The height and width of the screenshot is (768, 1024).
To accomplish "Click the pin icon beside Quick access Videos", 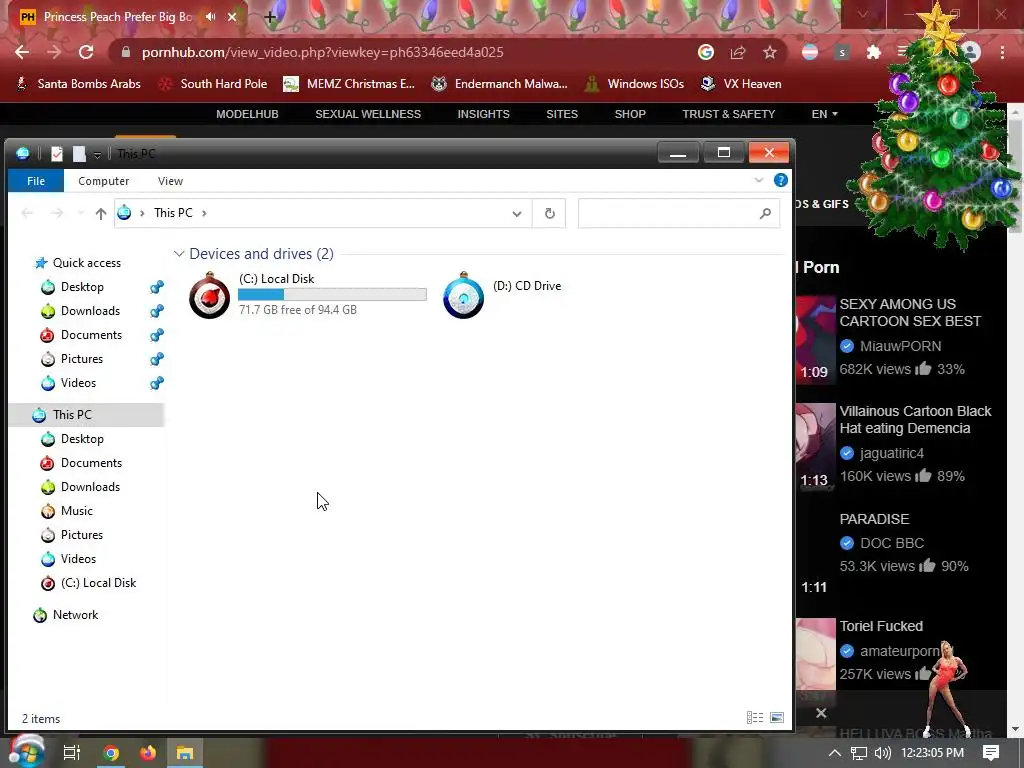I will click(x=157, y=383).
